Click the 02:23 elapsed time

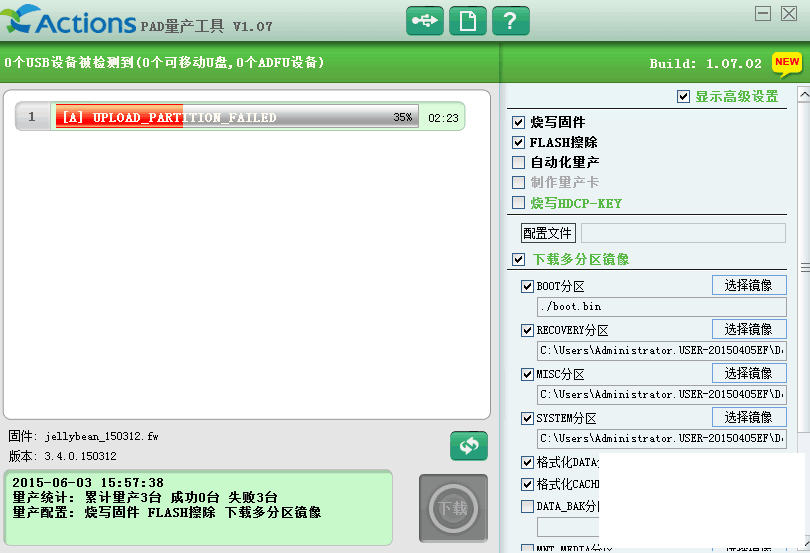pyautogui.click(x=443, y=118)
